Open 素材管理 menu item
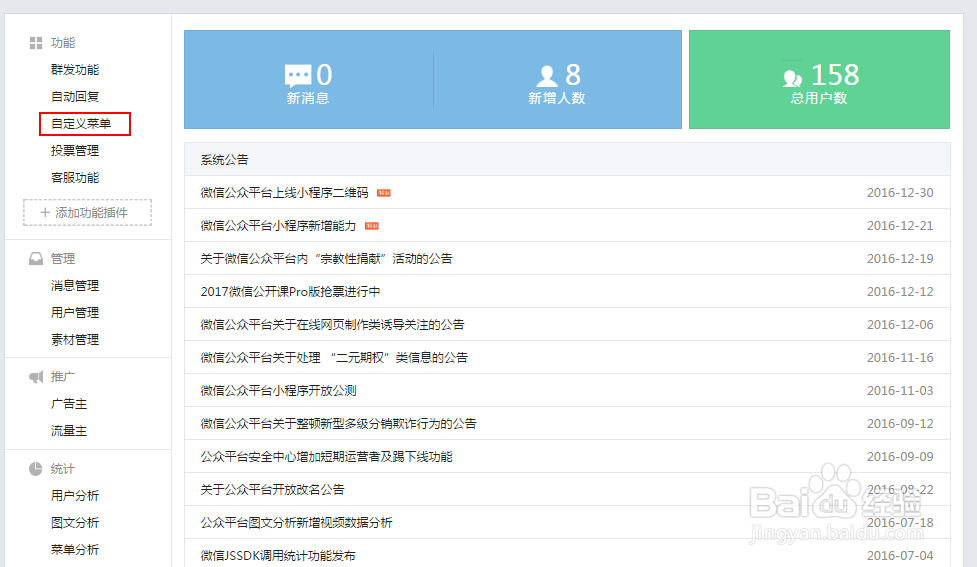The image size is (977, 567). pos(75,340)
